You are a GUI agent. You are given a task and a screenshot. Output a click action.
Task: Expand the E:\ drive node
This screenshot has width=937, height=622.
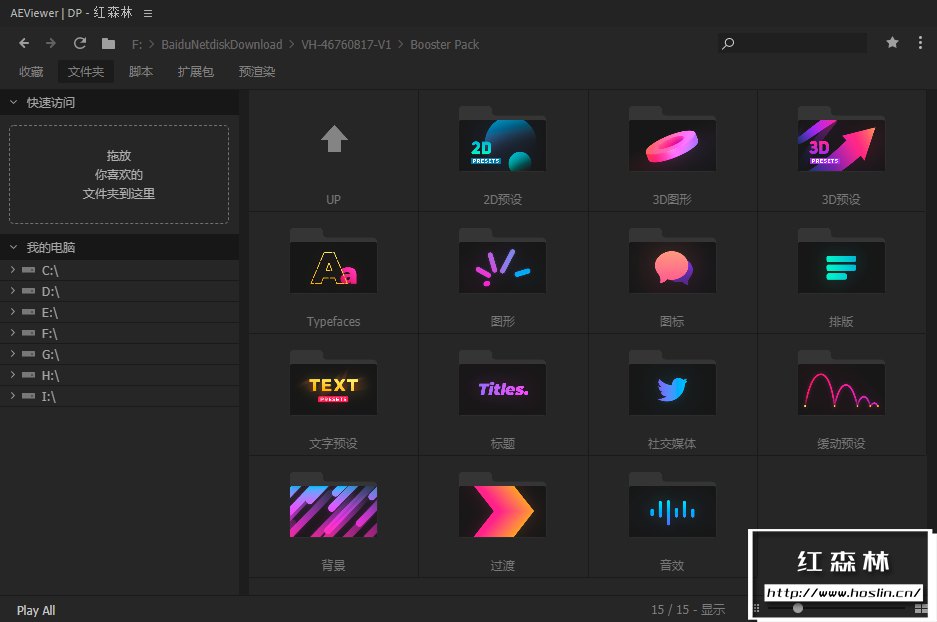tap(13, 312)
